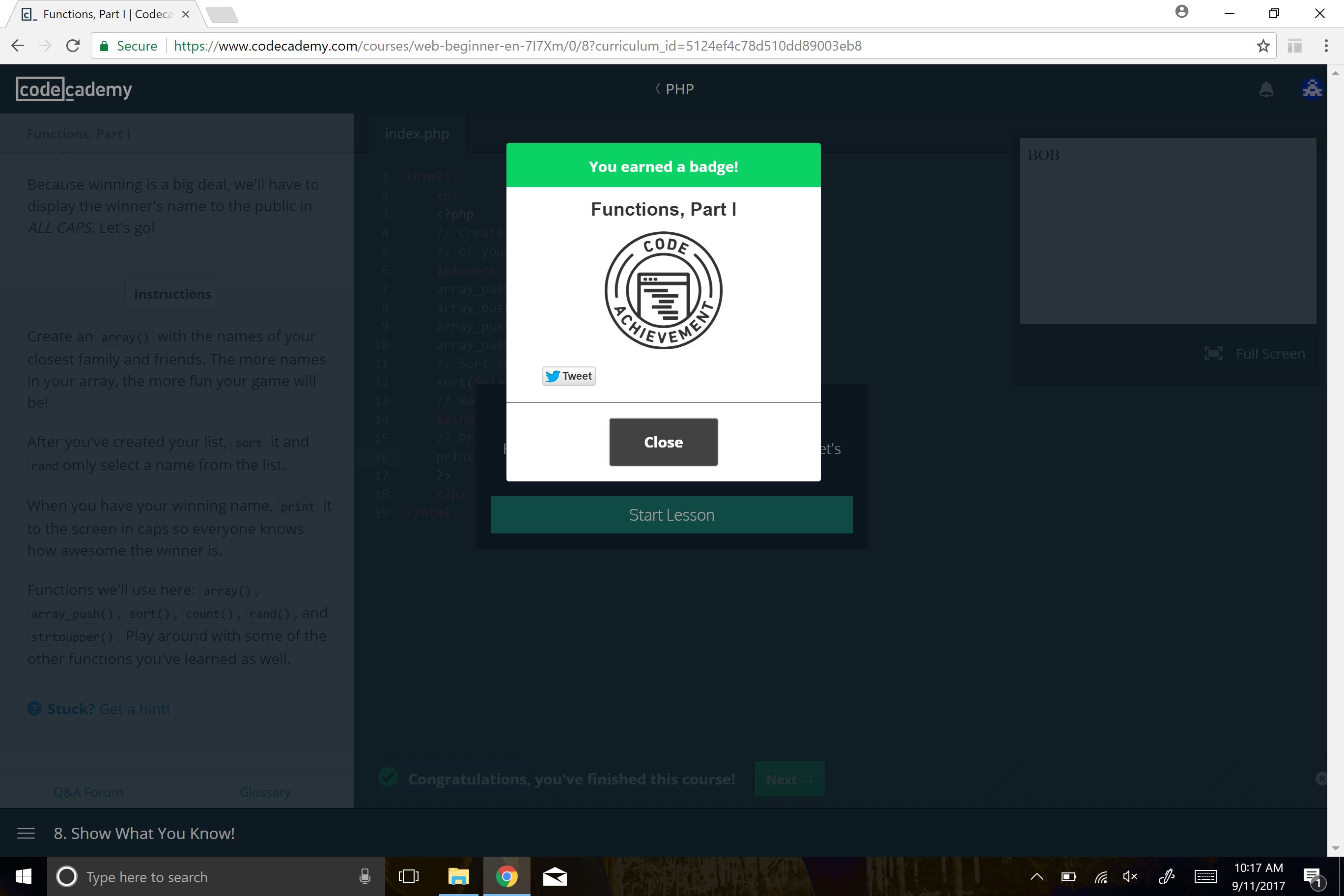The image size is (1344, 896).
Task: Click the 8. Show What You Know! title
Action: pyautogui.click(x=144, y=833)
